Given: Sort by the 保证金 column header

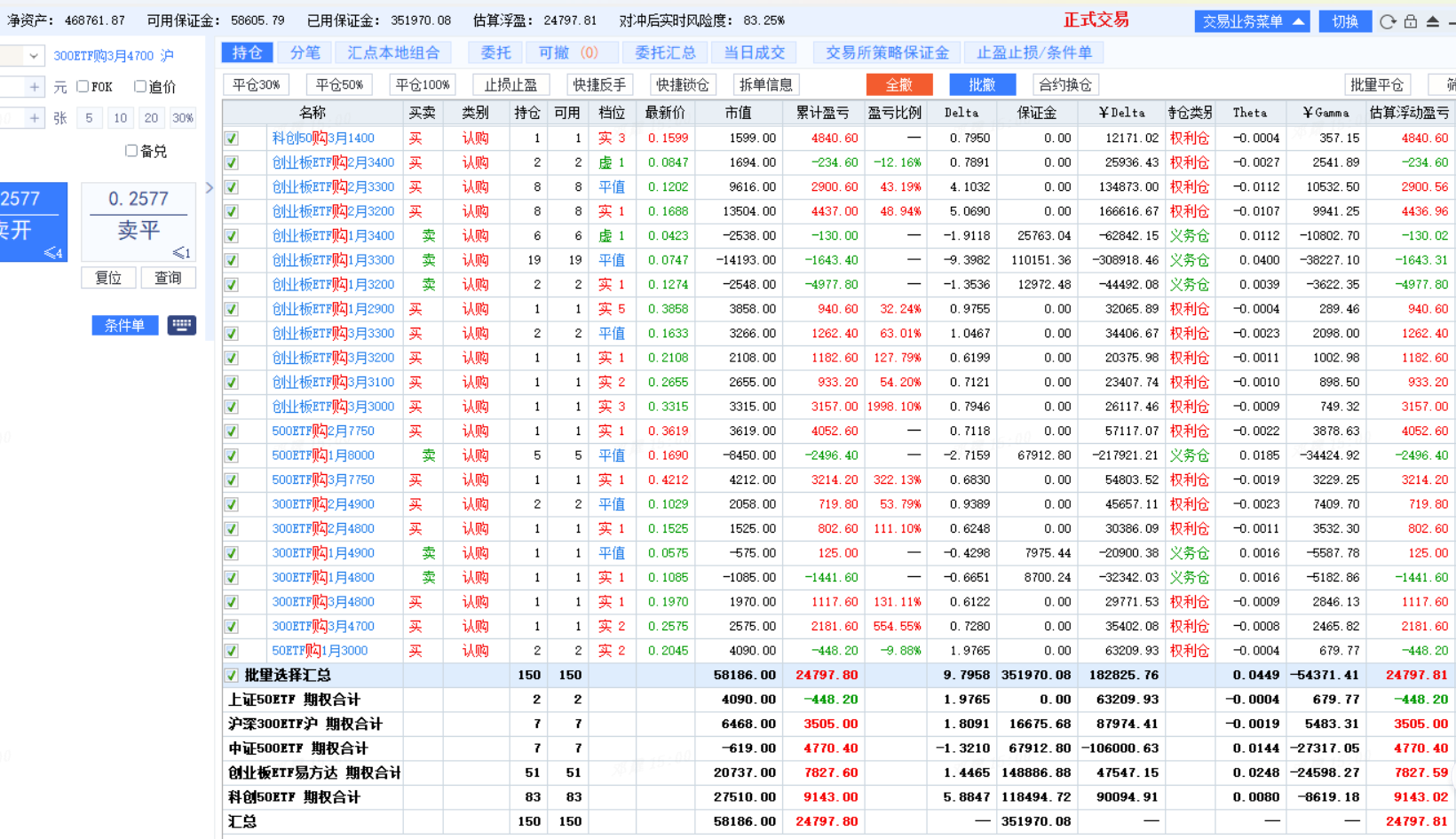Looking at the screenshot, I should tap(1036, 113).
